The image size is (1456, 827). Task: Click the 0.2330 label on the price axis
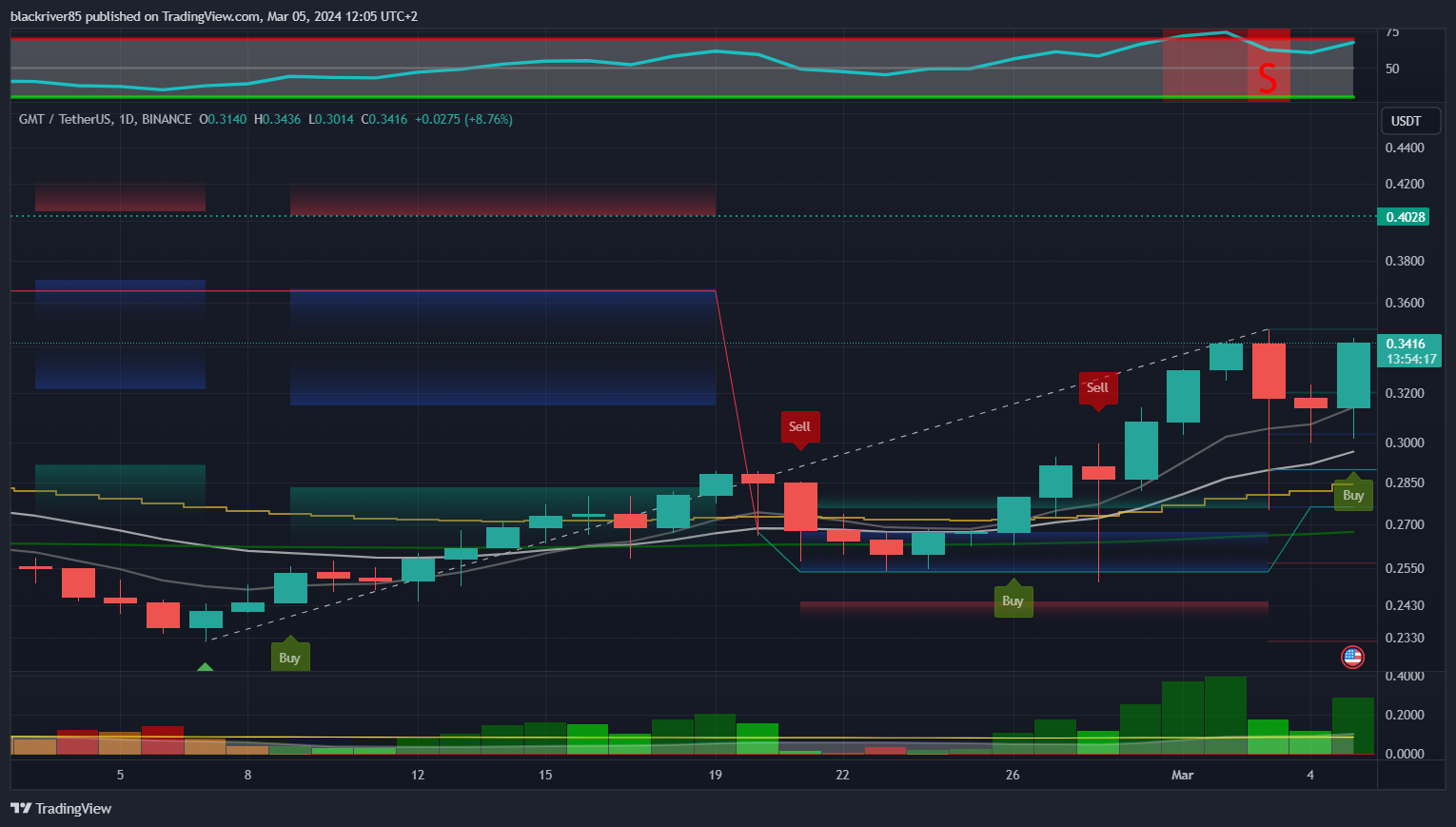pos(1405,638)
